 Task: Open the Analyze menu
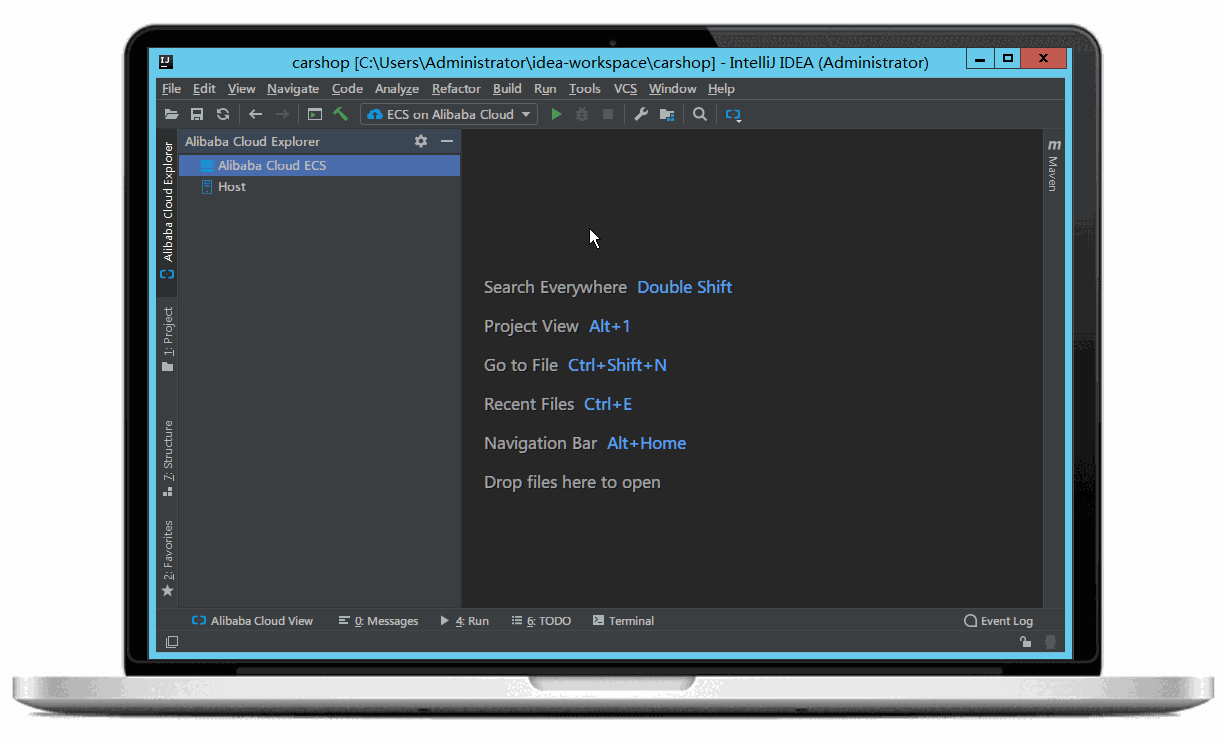[x=397, y=89]
